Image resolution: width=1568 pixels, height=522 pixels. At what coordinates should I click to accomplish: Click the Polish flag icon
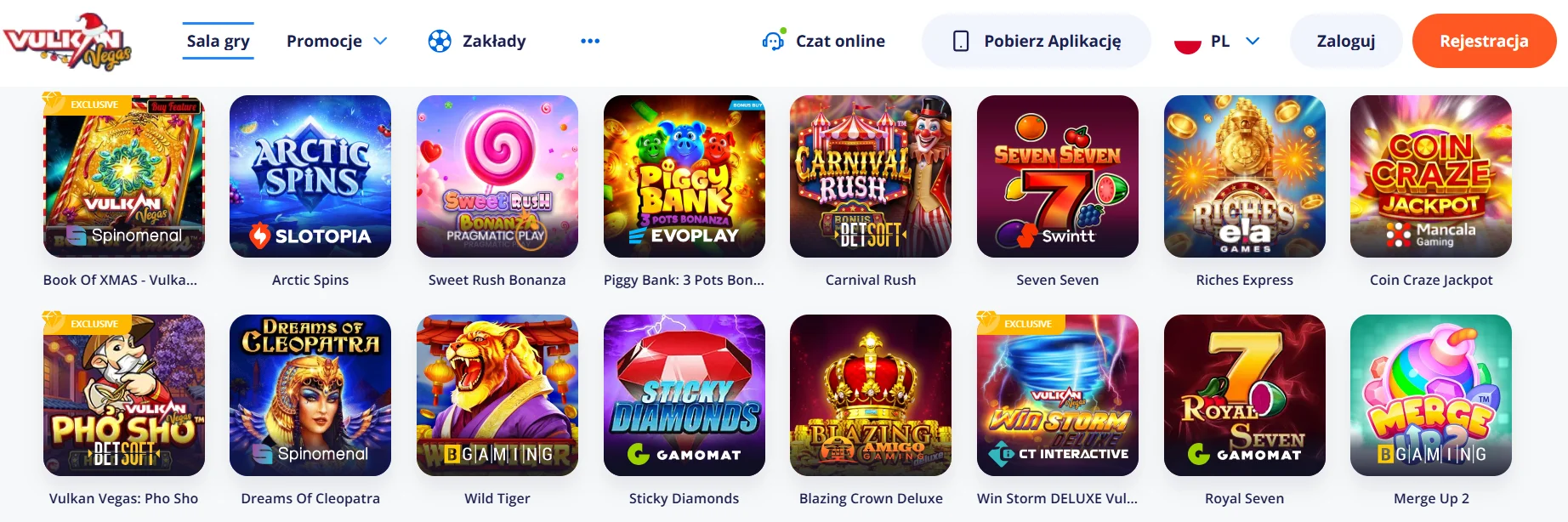[1187, 40]
